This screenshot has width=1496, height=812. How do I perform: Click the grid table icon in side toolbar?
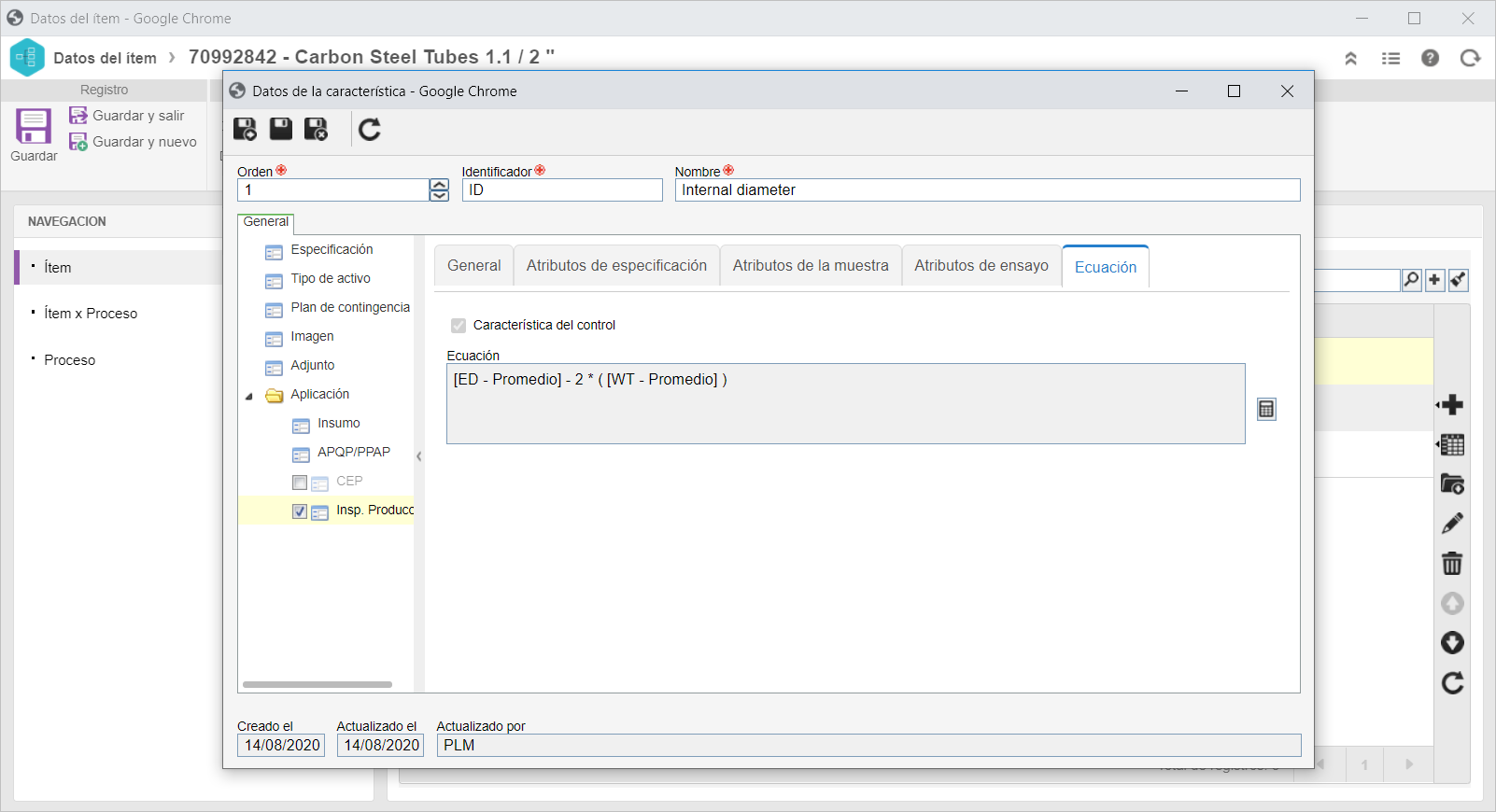coord(1452,445)
